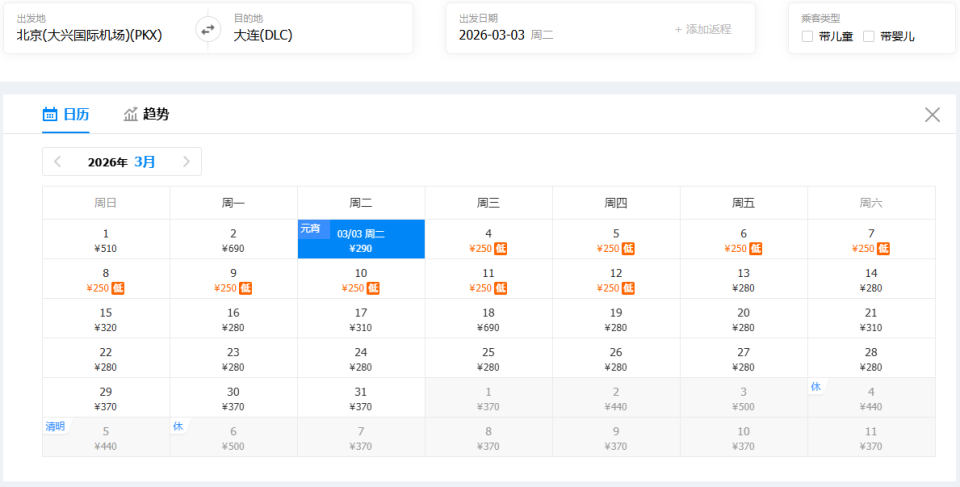Select March 18 priced at ¥690
The width and height of the screenshot is (960, 487).
(x=488, y=319)
